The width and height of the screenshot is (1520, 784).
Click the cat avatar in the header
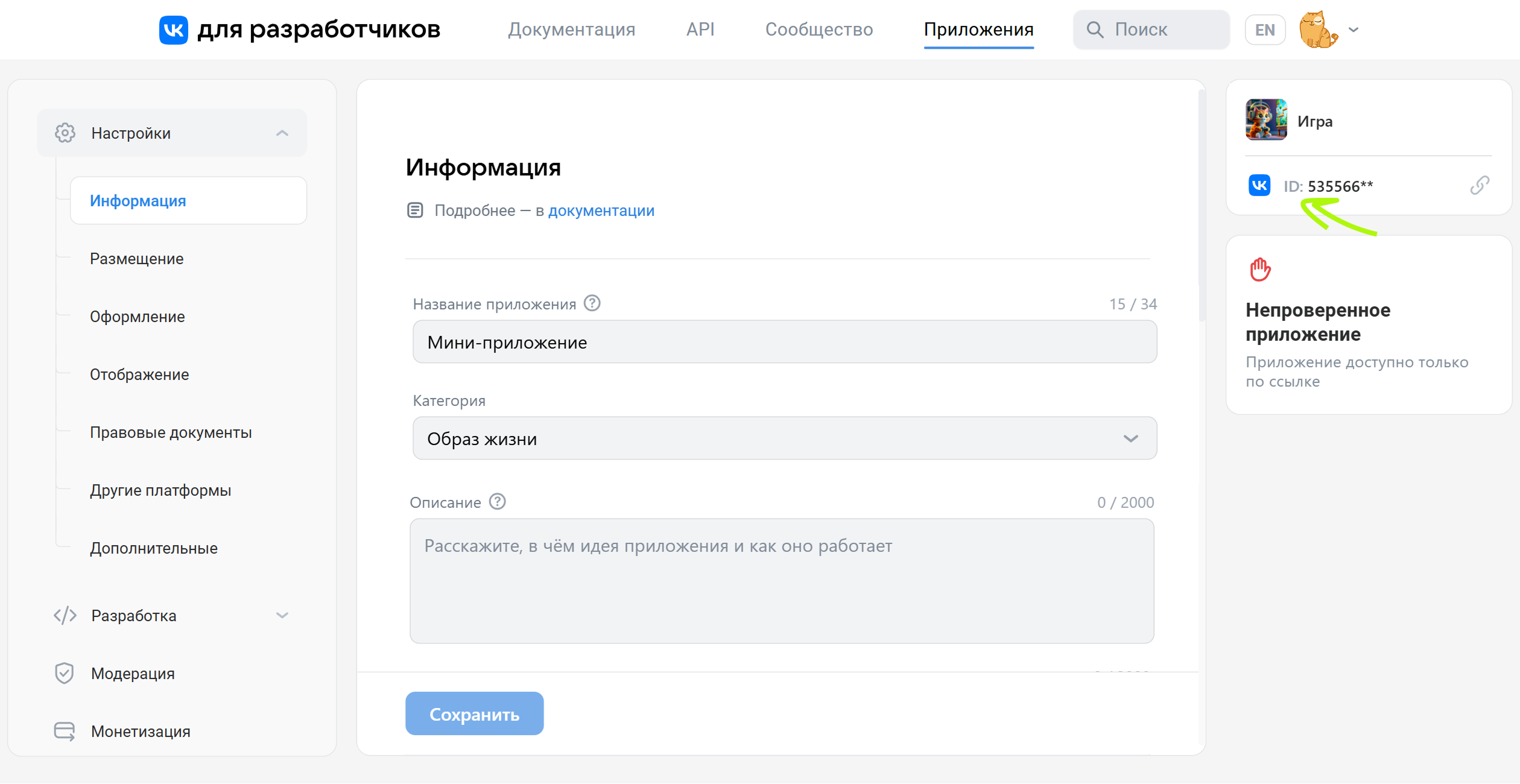pos(1319,29)
